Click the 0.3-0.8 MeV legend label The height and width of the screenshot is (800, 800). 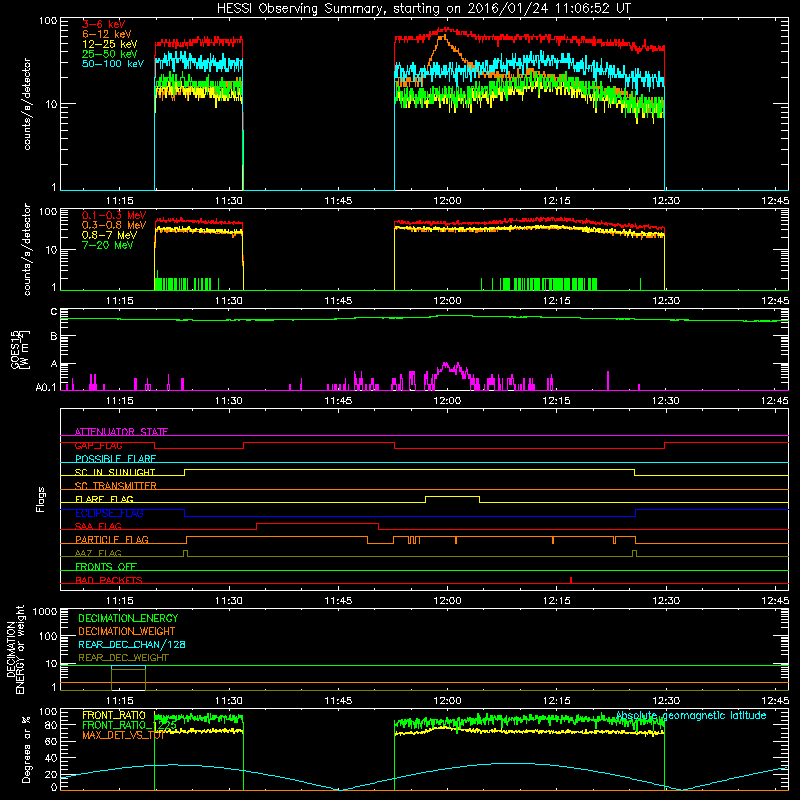tap(114, 225)
